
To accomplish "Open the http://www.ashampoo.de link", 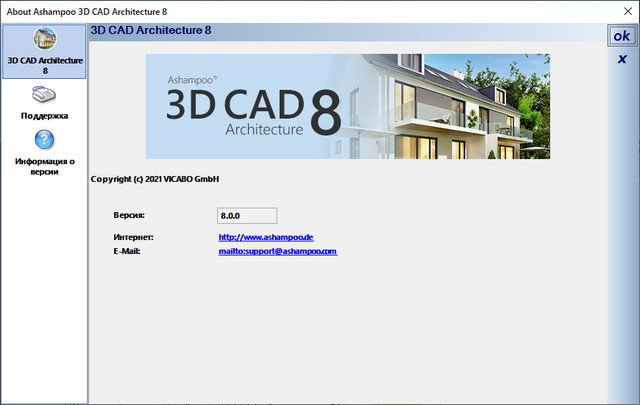I will click(266, 237).
